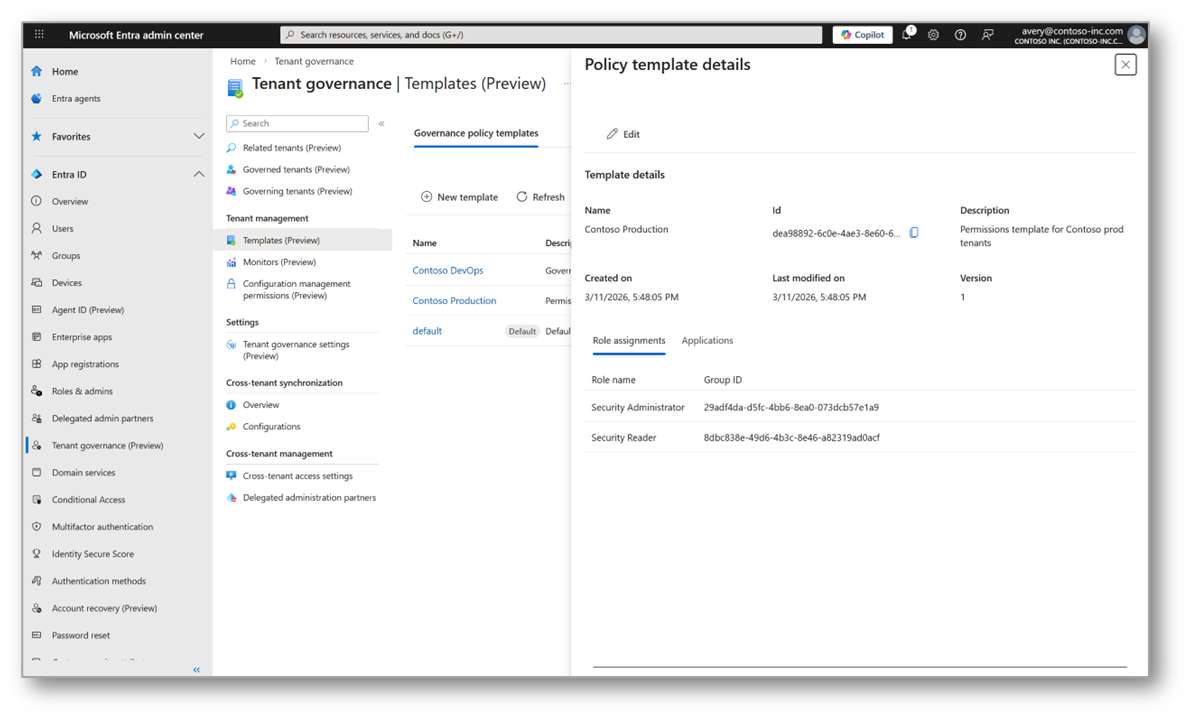Click the Edit button in details panel
The width and height of the screenshot is (1192, 720).
pyautogui.click(x=623, y=135)
